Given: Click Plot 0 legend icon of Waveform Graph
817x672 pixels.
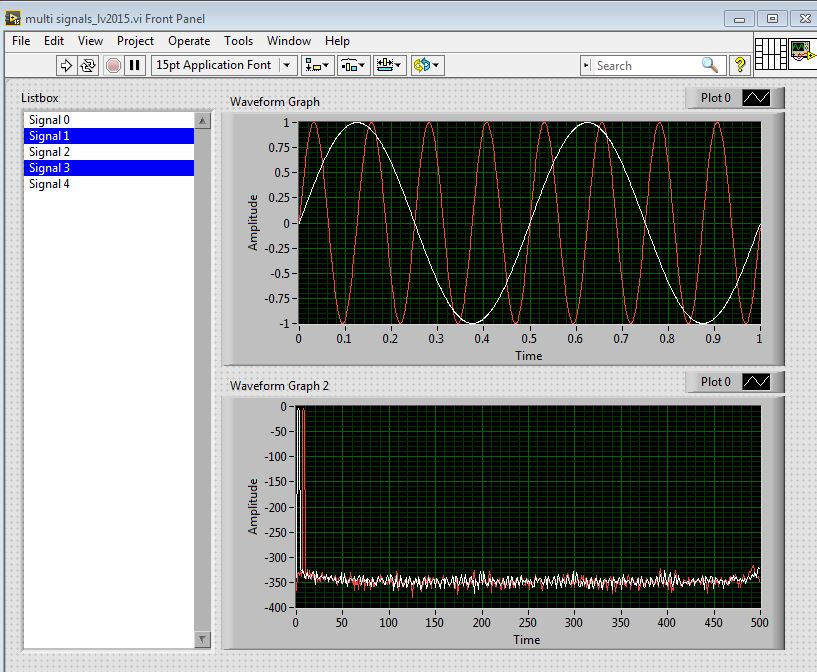Looking at the screenshot, I should point(756,98).
